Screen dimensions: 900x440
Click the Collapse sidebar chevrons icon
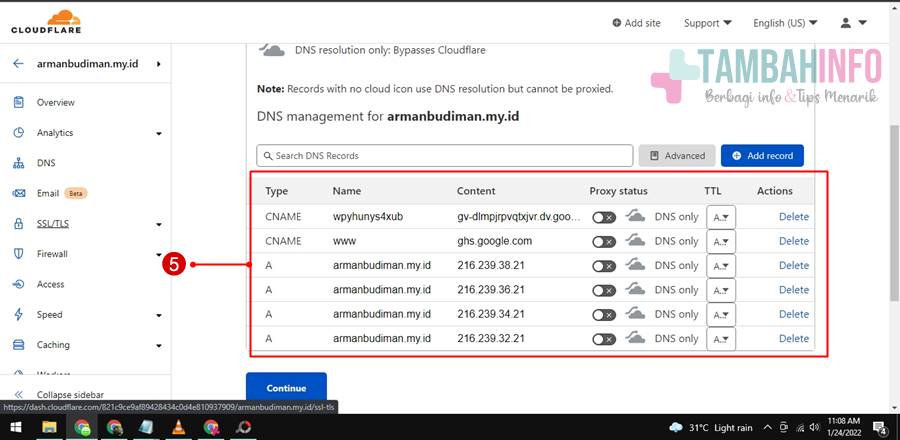(18, 395)
